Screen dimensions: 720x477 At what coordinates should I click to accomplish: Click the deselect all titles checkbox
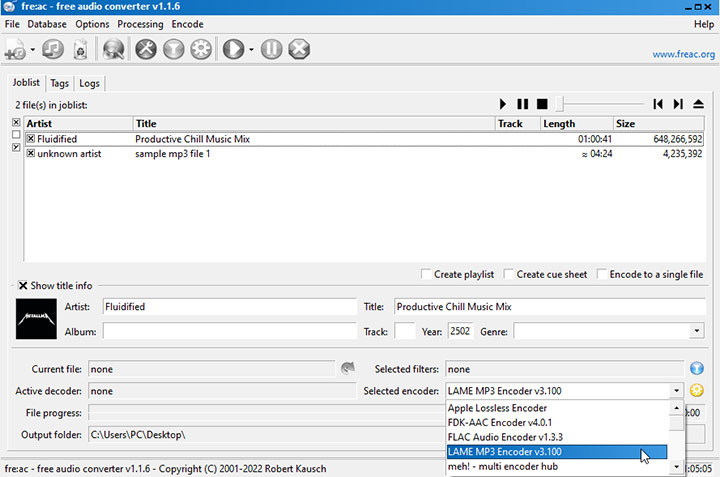[x=16, y=135]
